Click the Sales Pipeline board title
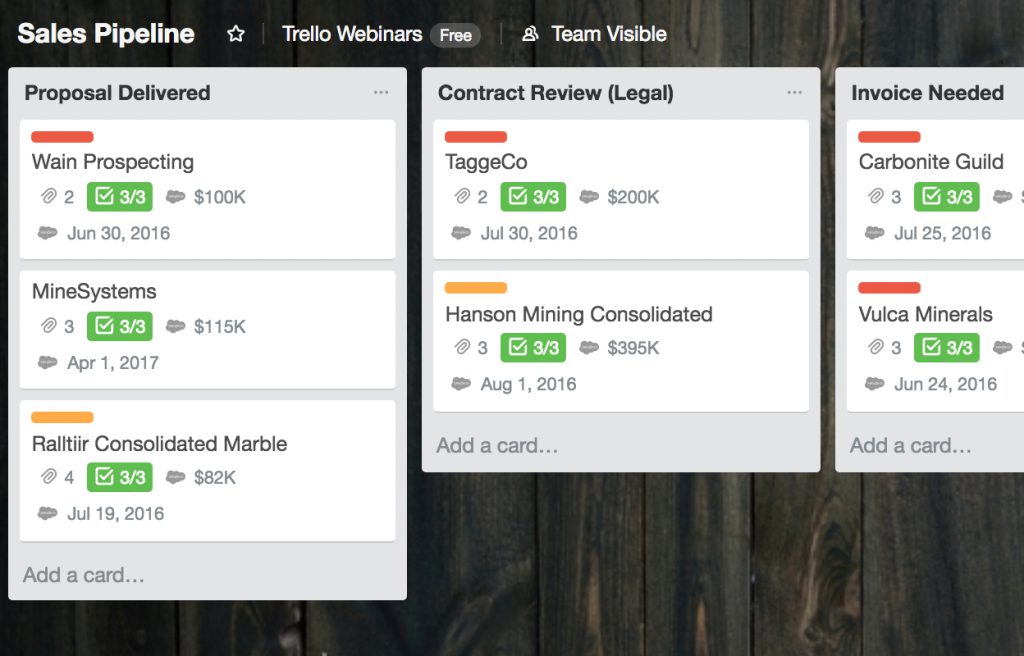The height and width of the screenshot is (656, 1024). click(106, 34)
